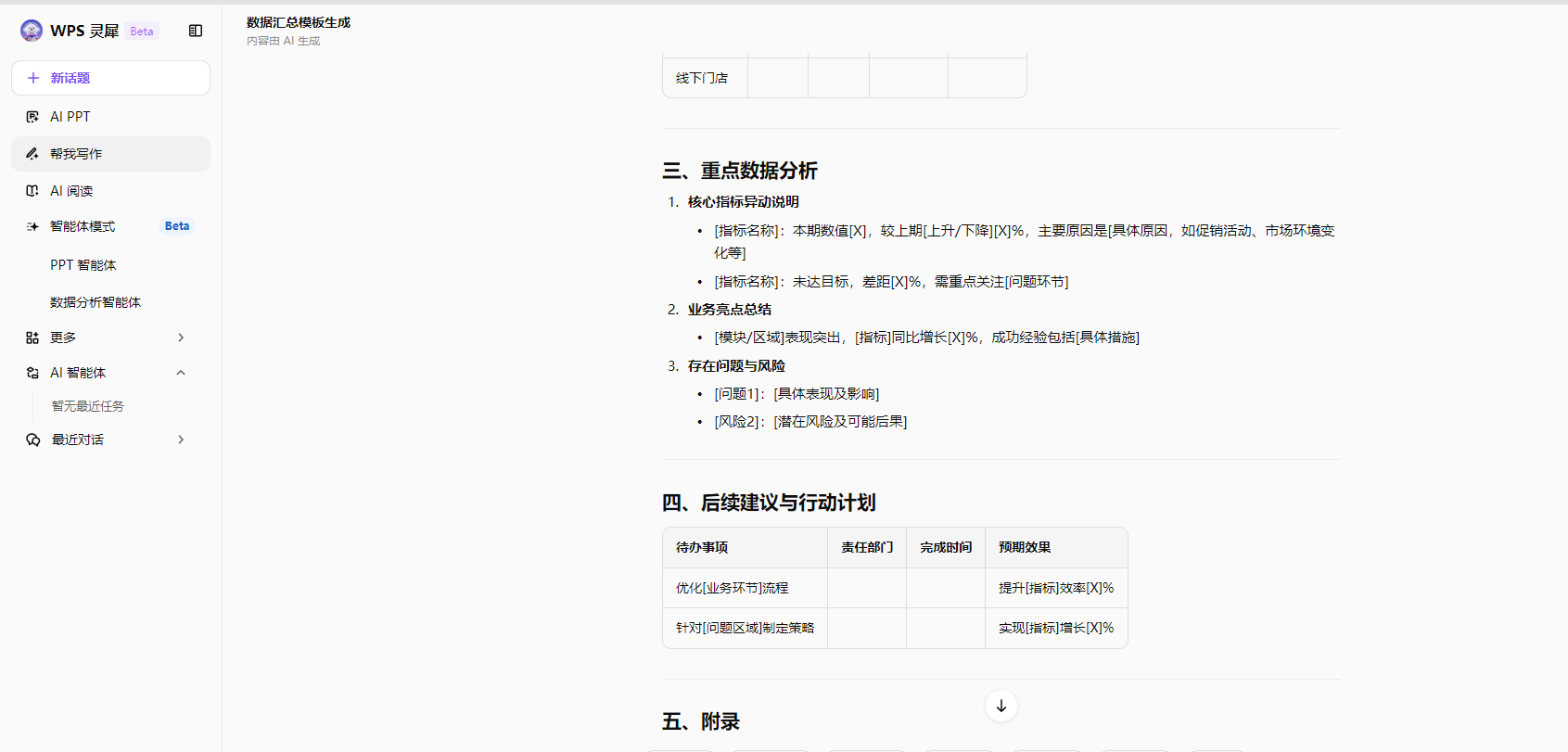Expand the 最近对话 list chevron
The width and height of the screenshot is (1568, 752).
tap(181, 440)
